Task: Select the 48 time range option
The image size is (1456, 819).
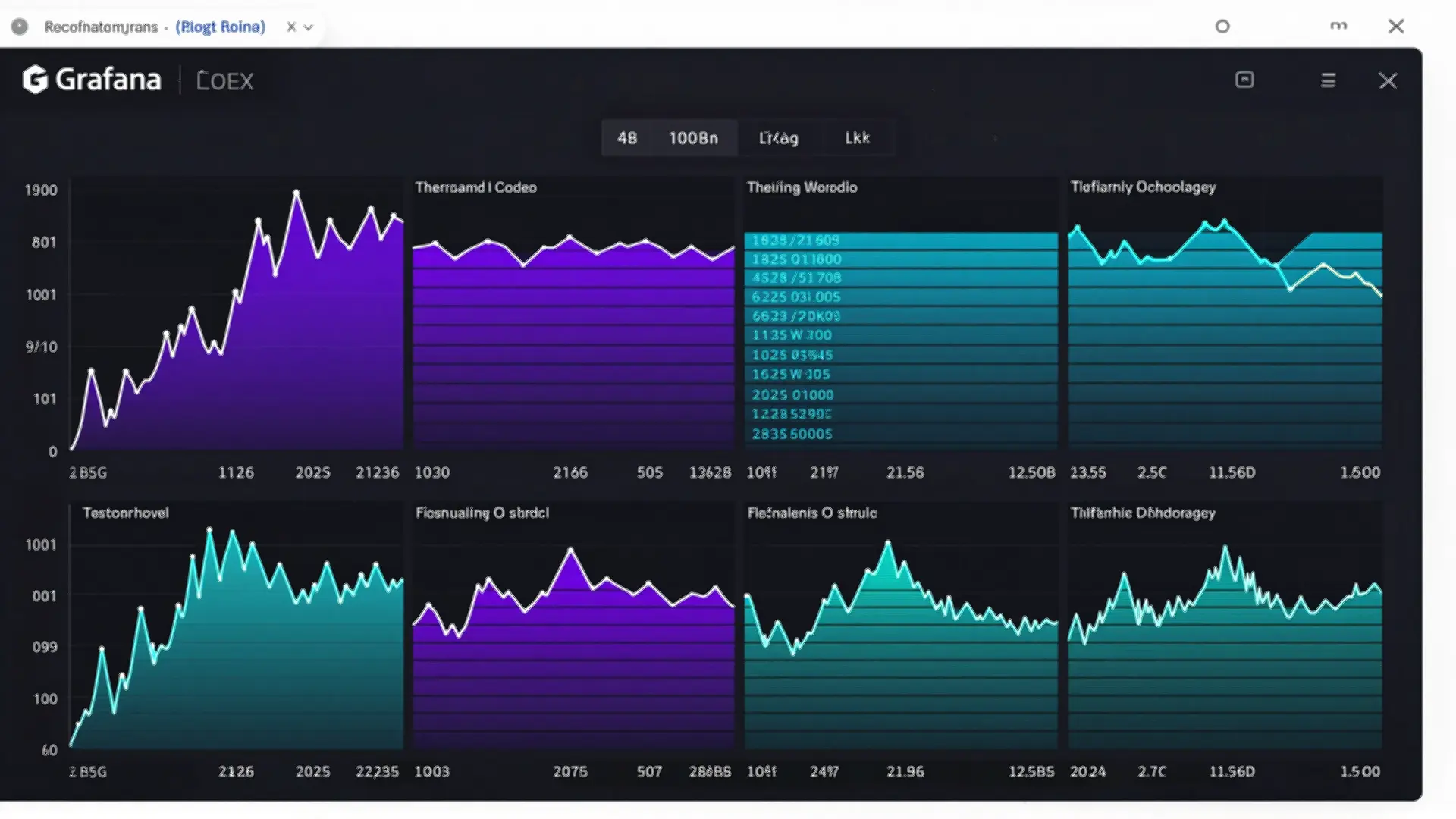Action: (x=626, y=138)
